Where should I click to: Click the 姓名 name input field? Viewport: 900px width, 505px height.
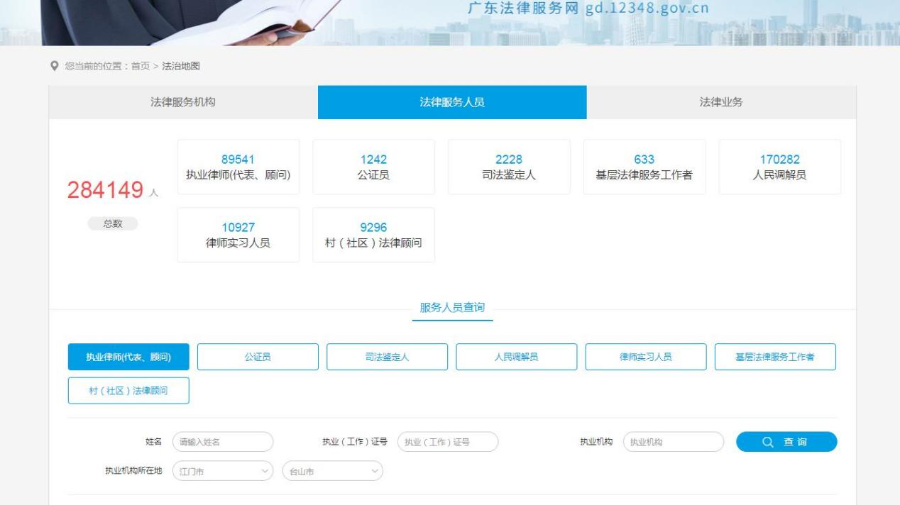[x=223, y=442]
